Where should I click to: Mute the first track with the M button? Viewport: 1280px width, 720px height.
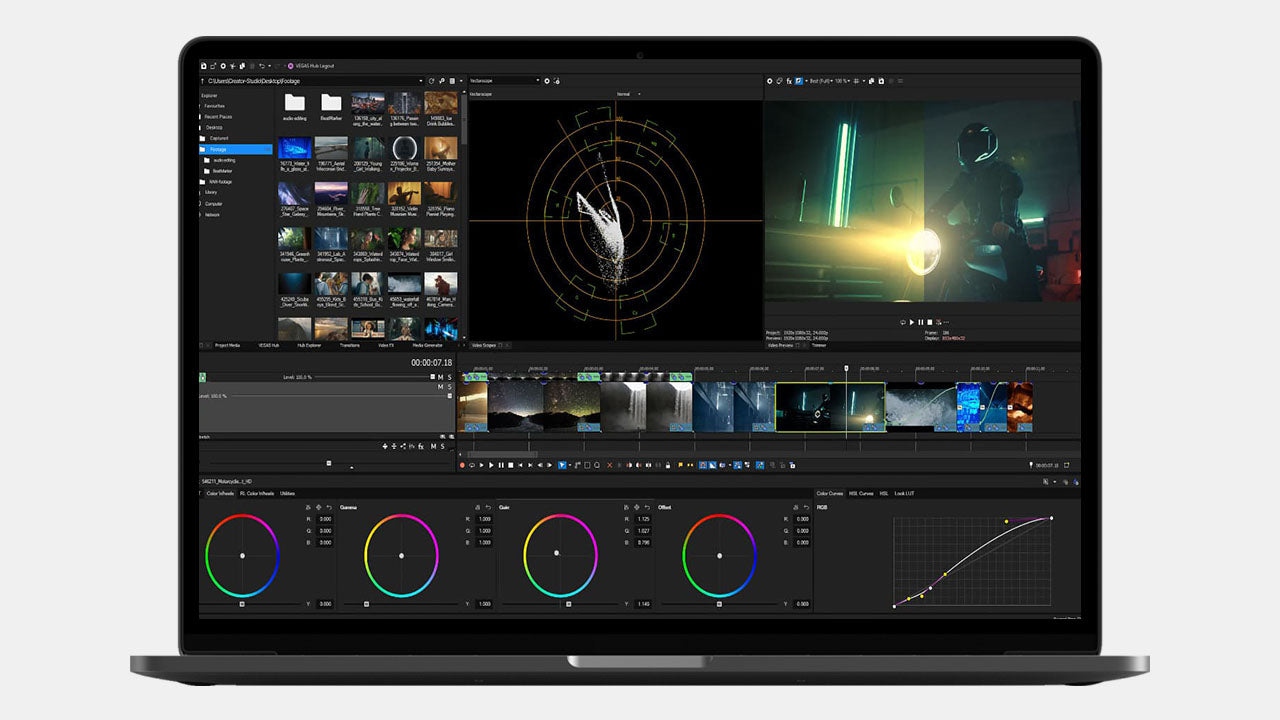pos(441,377)
